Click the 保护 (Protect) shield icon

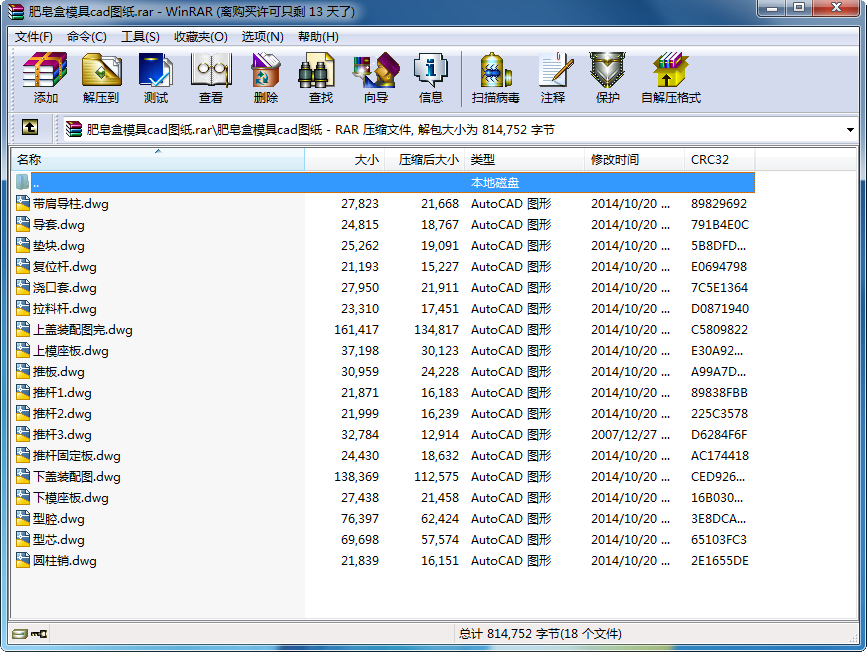coord(607,77)
